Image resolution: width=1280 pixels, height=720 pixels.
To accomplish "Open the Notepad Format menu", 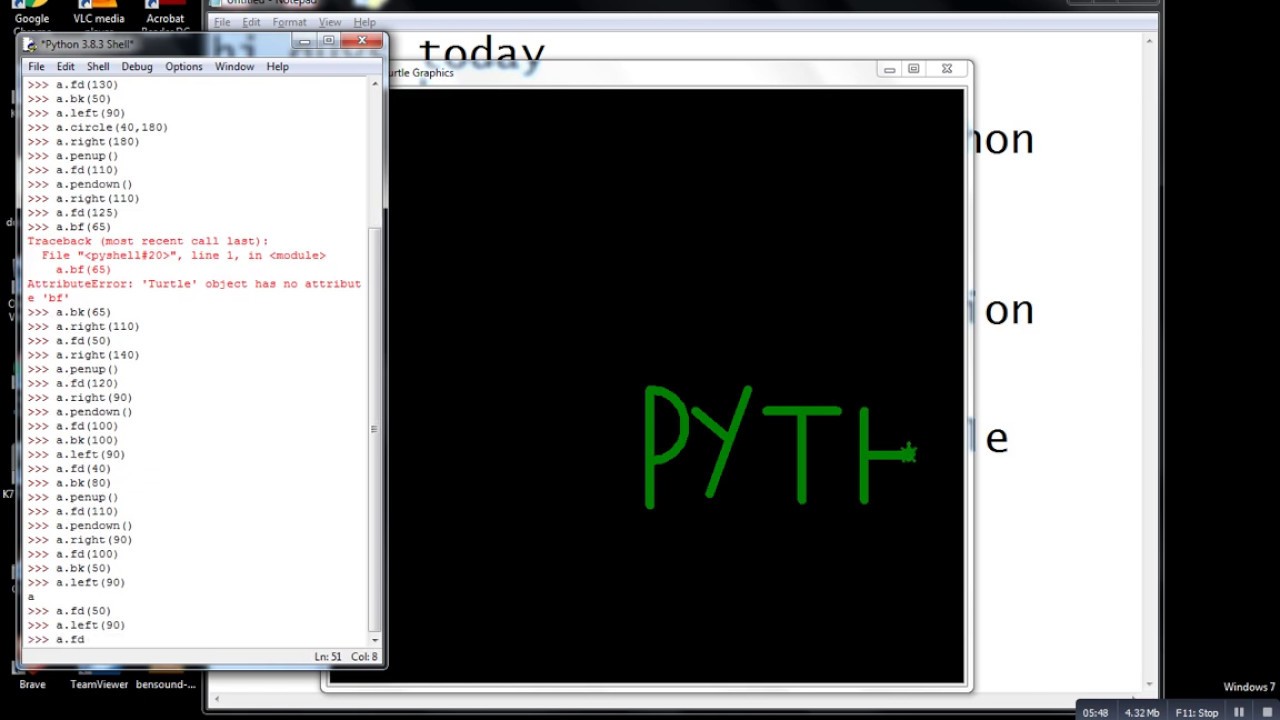I will click(290, 22).
